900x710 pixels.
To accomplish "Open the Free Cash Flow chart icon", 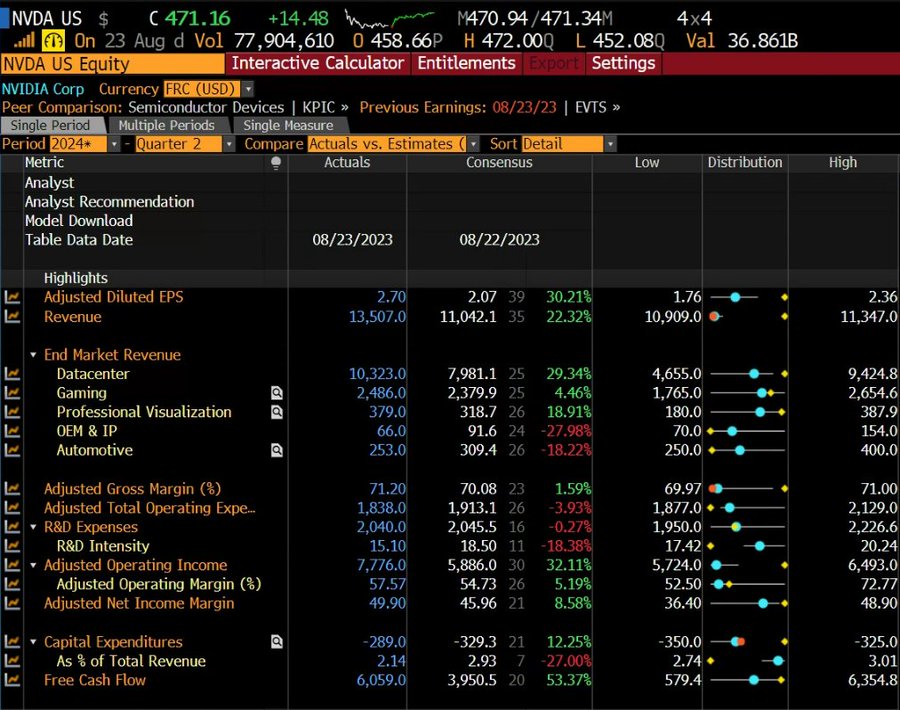I will (x=11, y=680).
